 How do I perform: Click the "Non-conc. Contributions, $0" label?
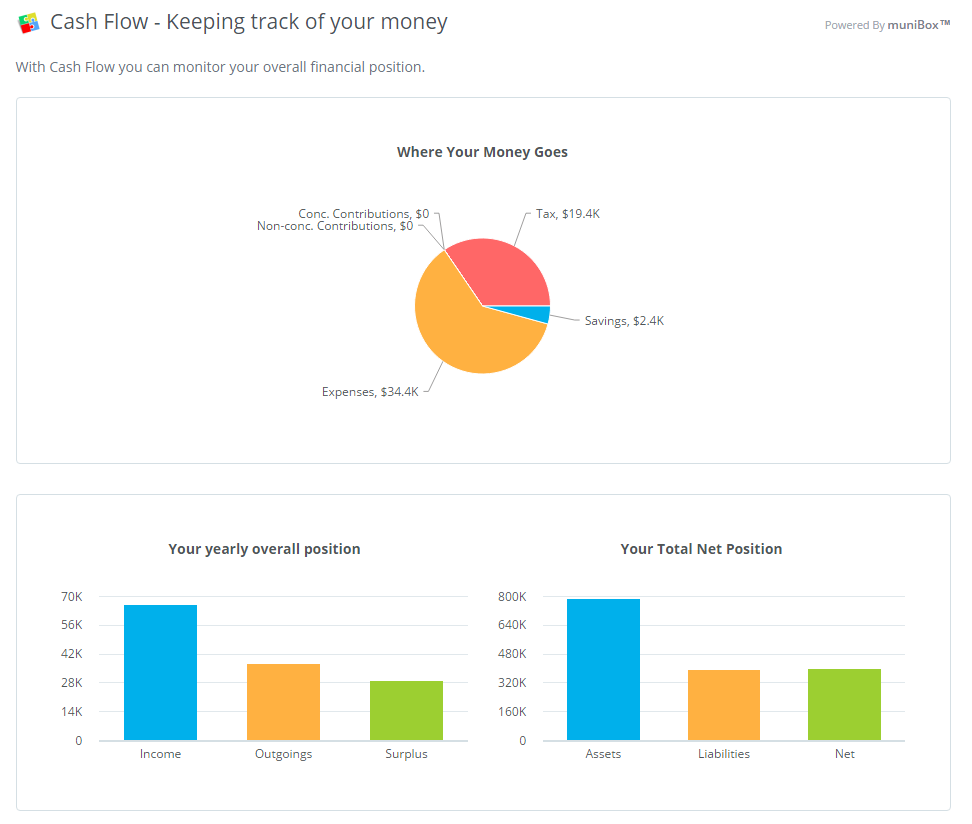pos(335,226)
